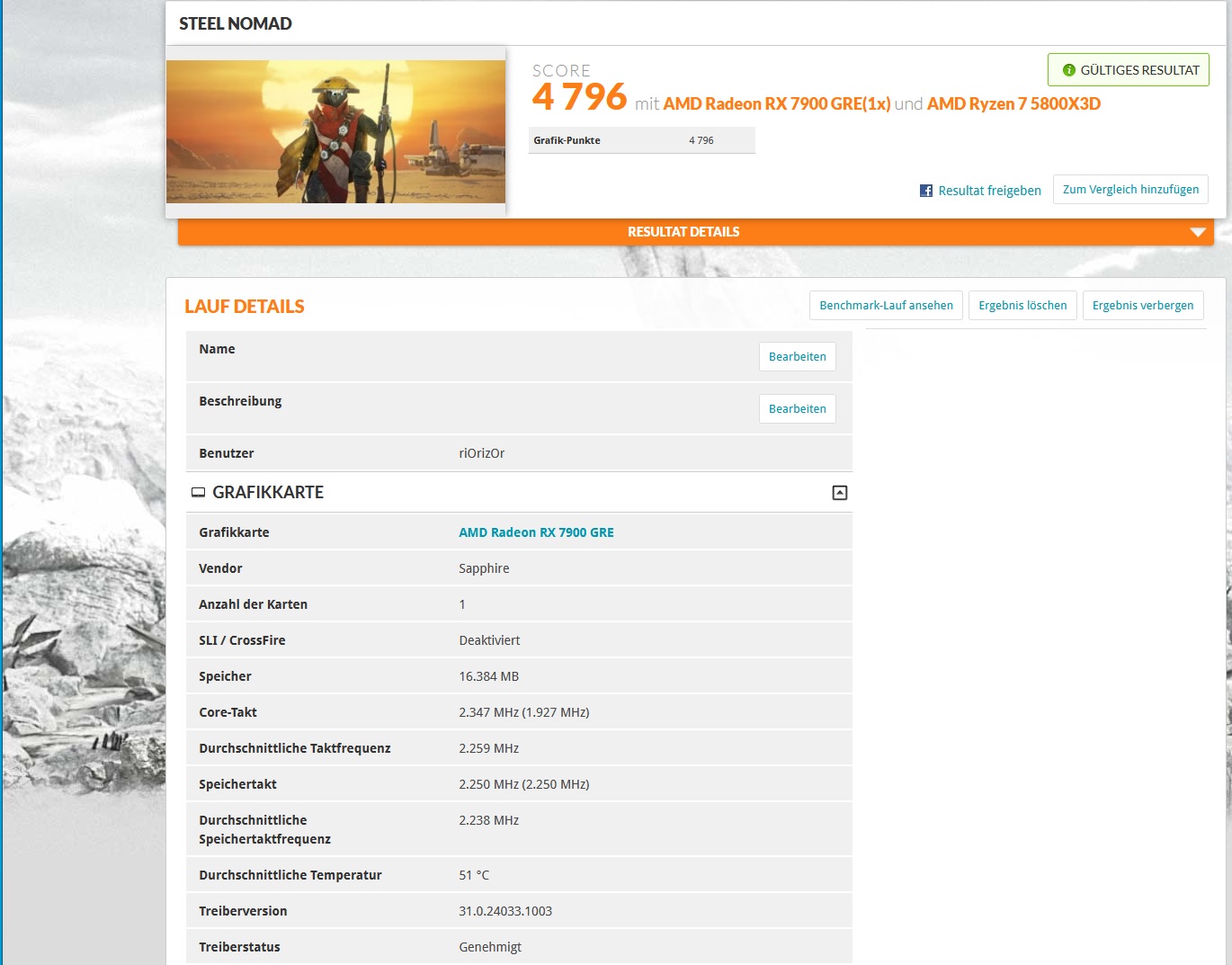The height and width of the screenshot is (965, 1232).
Task: Click the Facebook share icon
Action: click(x=926, y=191)
